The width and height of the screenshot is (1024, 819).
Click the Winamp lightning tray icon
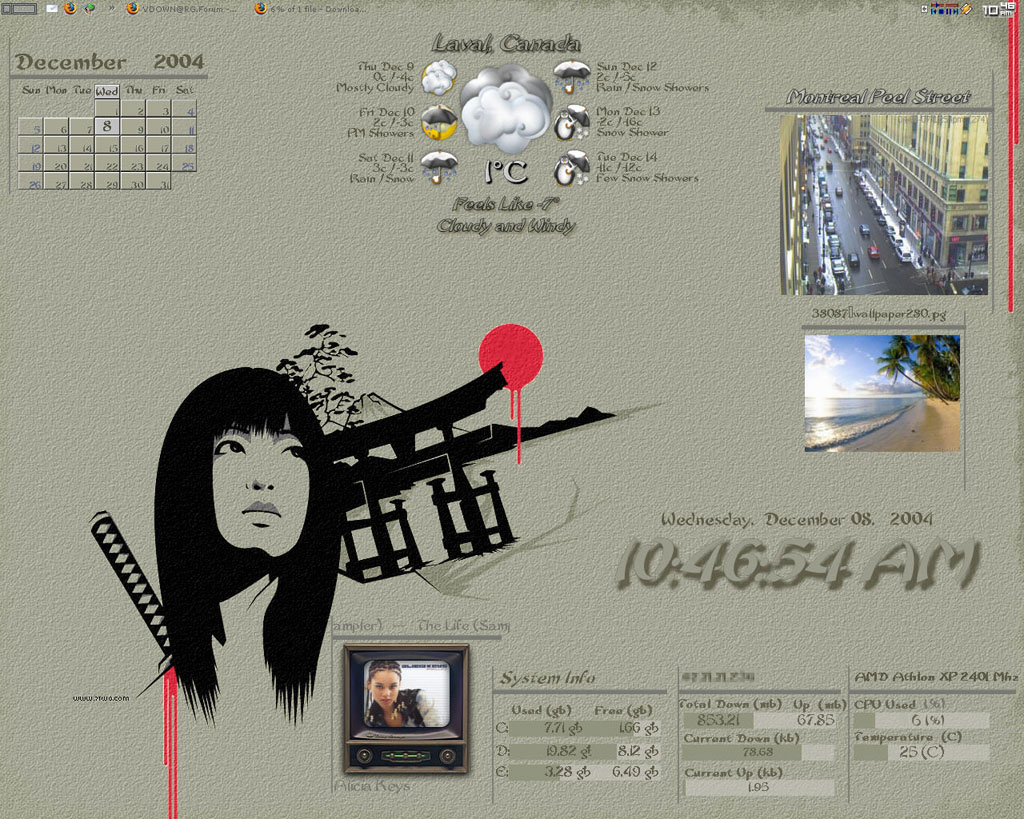[967, 10]
